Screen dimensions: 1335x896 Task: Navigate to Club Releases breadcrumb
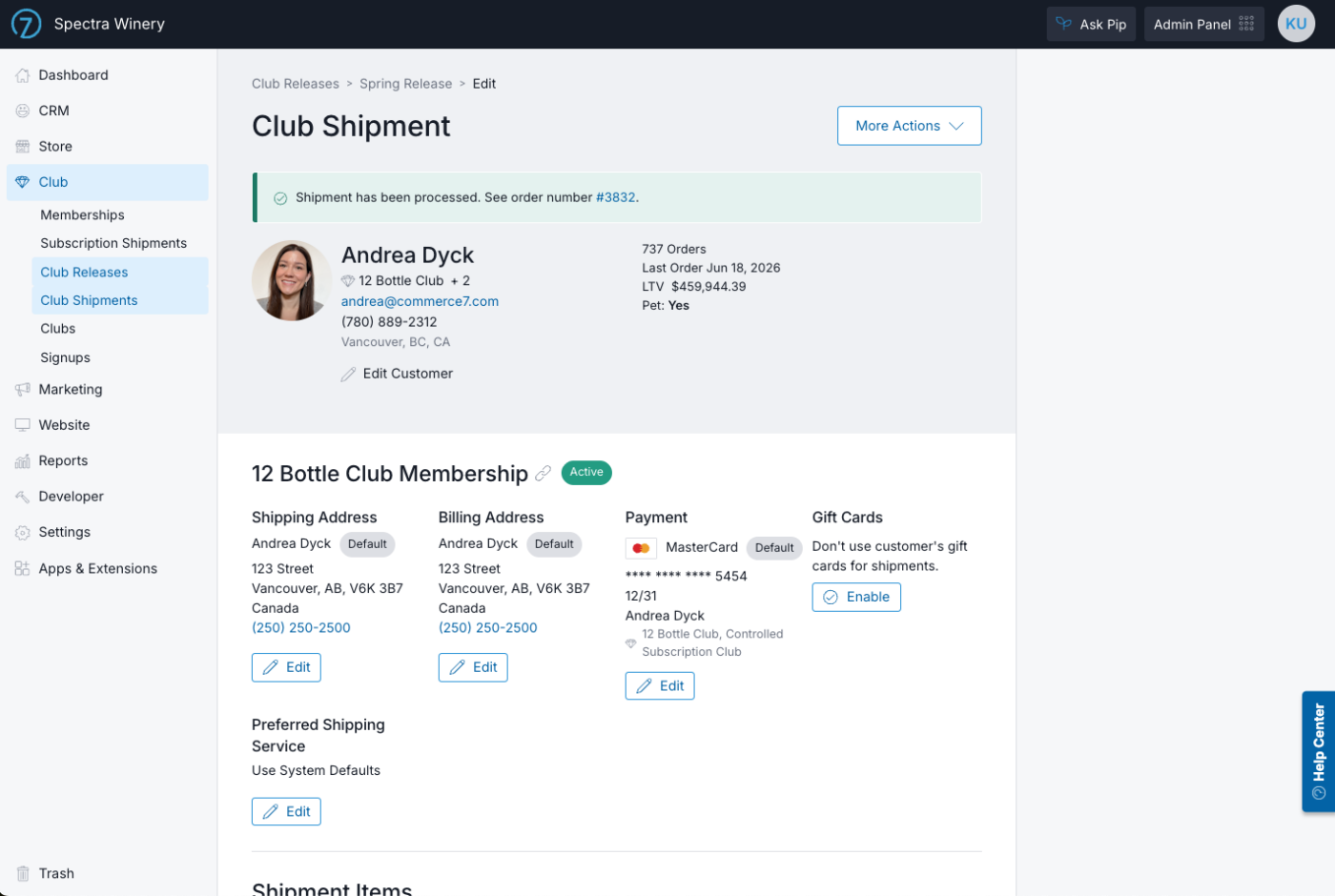click(x=296, y=84)
